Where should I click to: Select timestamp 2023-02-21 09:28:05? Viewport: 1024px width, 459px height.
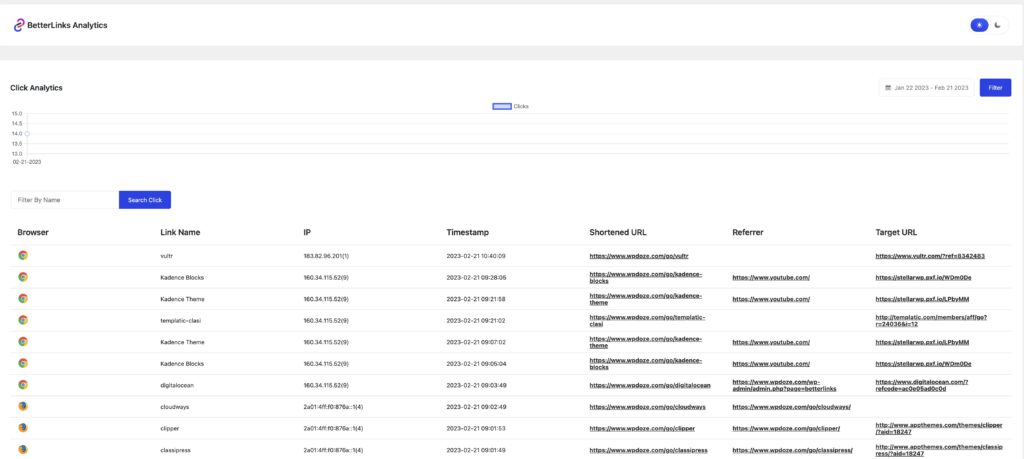475,277
